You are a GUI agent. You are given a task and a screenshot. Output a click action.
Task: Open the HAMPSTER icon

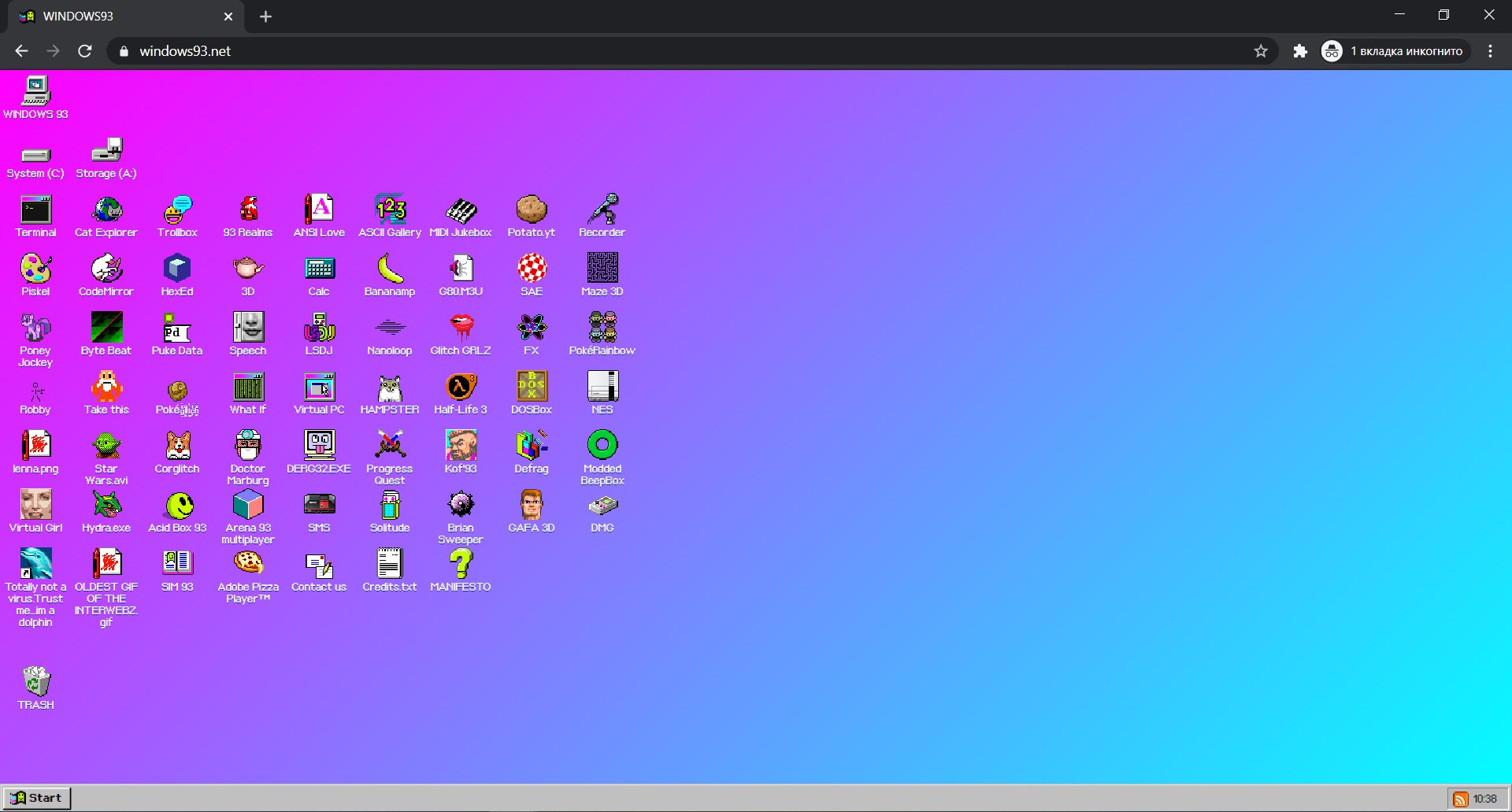[390, 393]
